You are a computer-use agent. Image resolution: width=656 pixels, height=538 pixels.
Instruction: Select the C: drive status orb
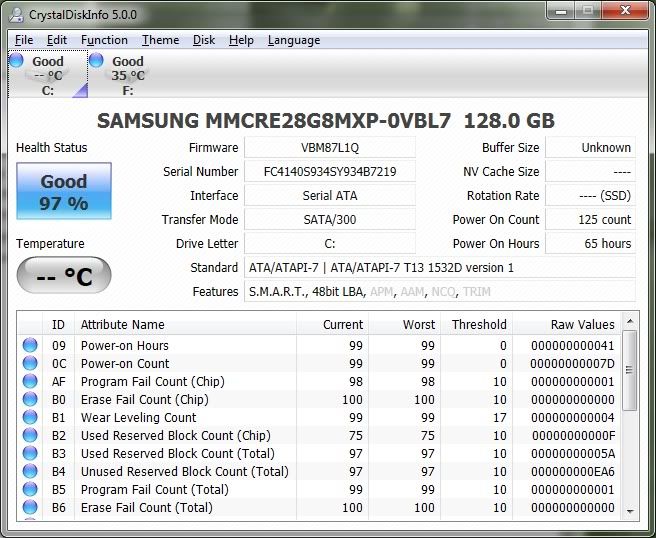tap(17, 61)
